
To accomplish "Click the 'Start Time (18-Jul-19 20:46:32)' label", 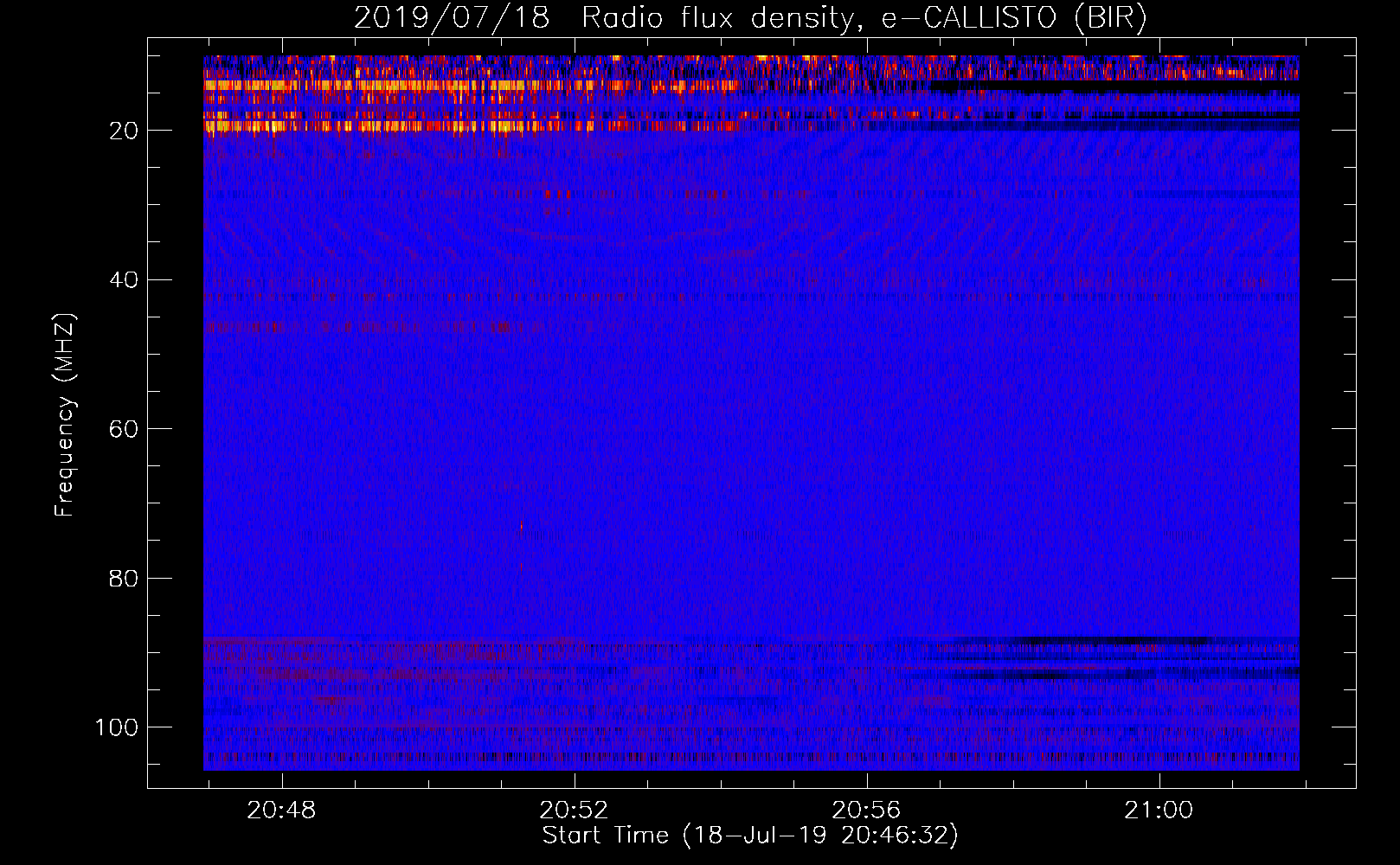I will point(750,836).
